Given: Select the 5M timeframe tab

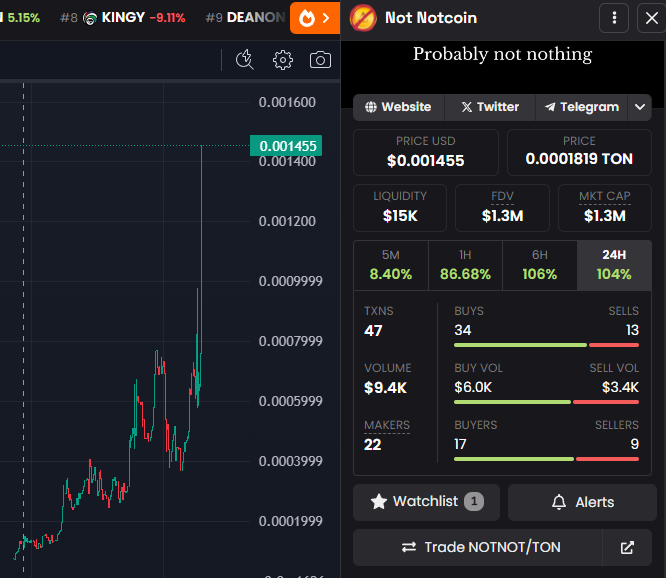Looking at the screenshot, I should click(391, 265).
